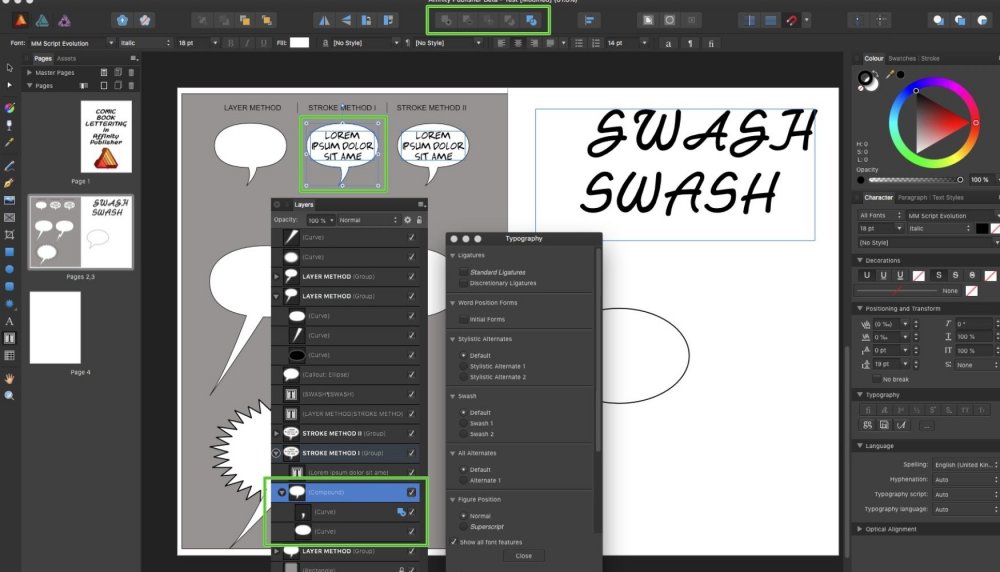Image resolution: width=1000 pixels, height=572 pixels.
Task: Select the Page 1 thumbnail
Action: tap(106, 136)
